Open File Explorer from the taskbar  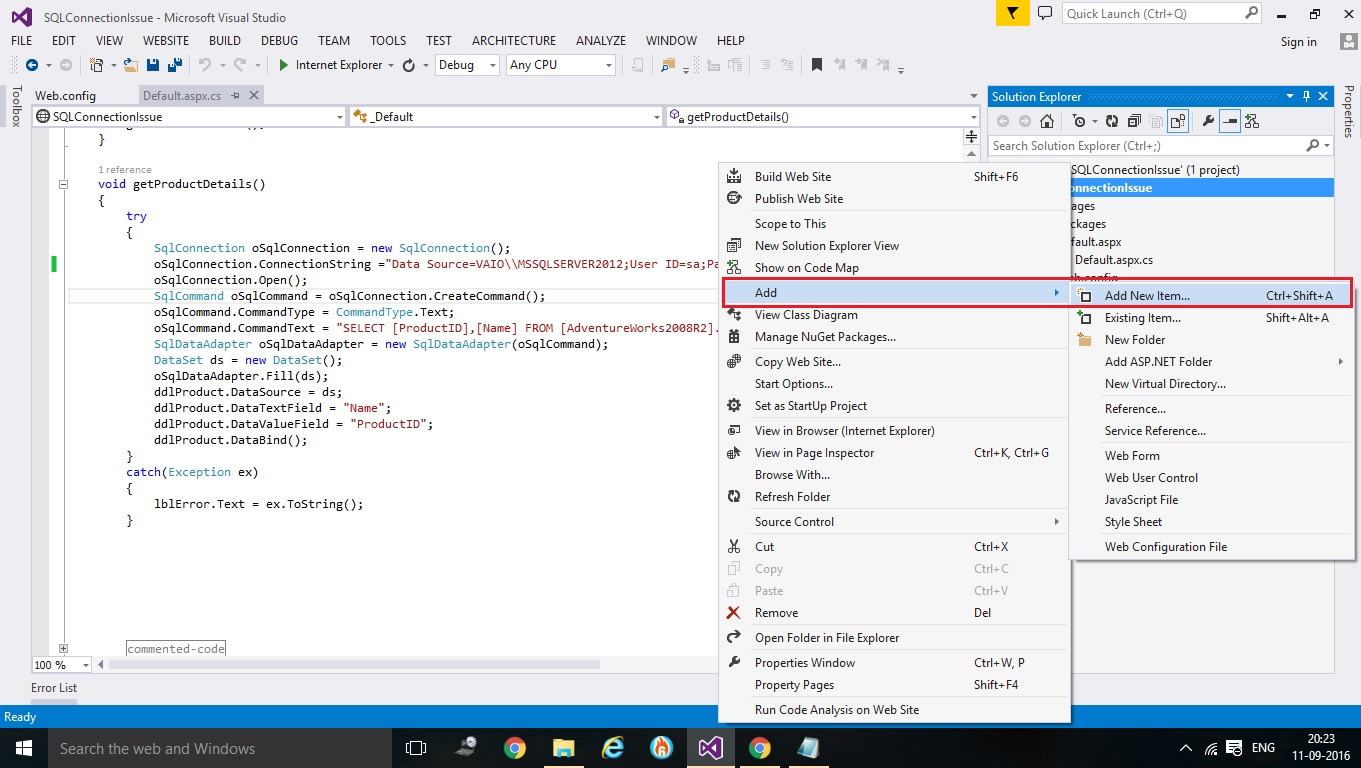tap(564, 748)
